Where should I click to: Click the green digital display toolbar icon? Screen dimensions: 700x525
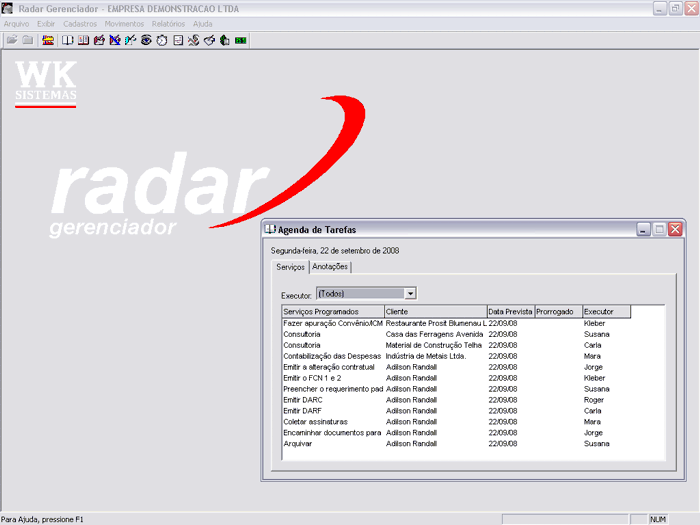(x=241, y=40)
